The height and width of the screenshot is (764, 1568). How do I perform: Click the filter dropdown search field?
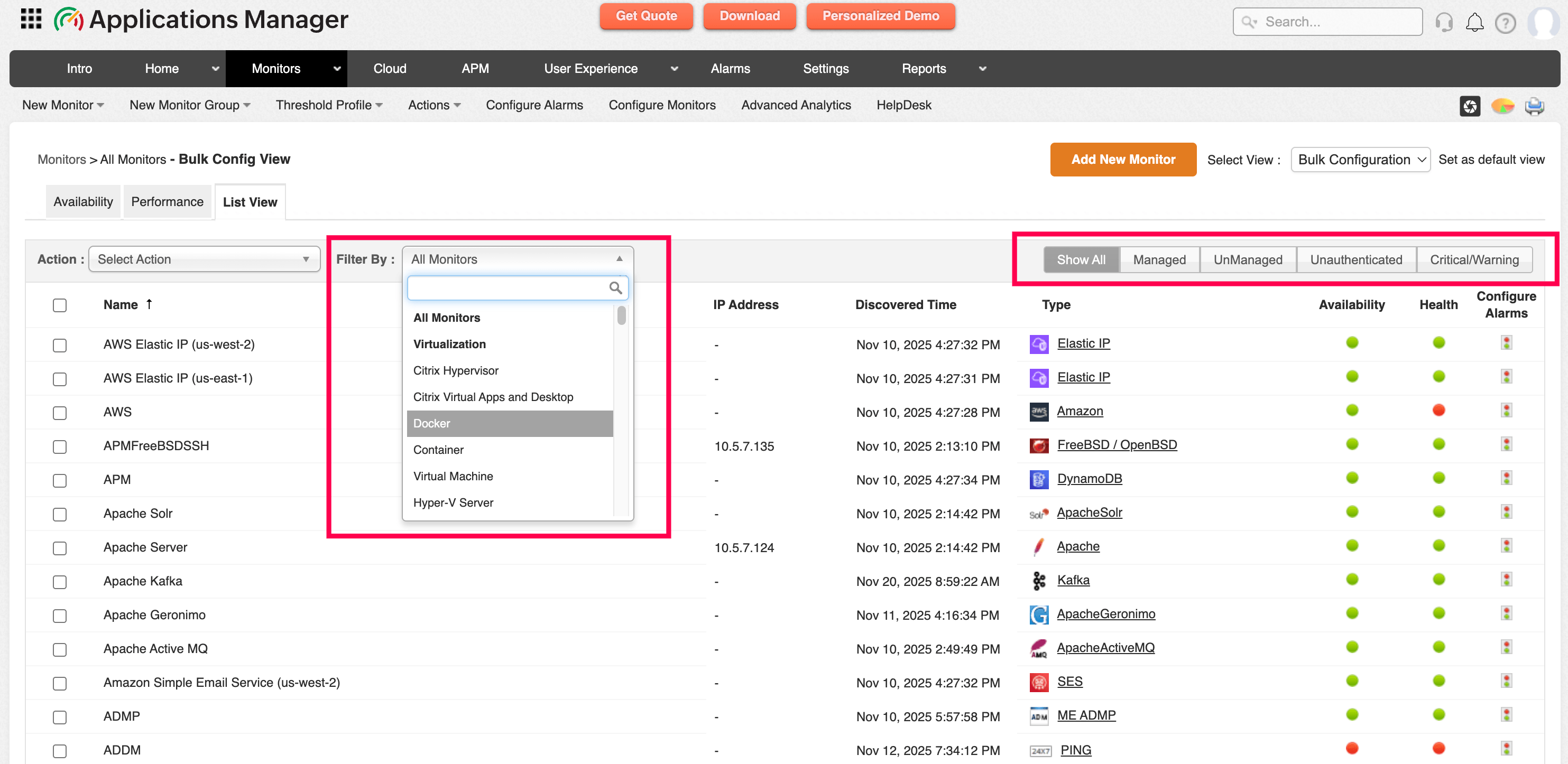pyautogui.click(x=518, y=288)
